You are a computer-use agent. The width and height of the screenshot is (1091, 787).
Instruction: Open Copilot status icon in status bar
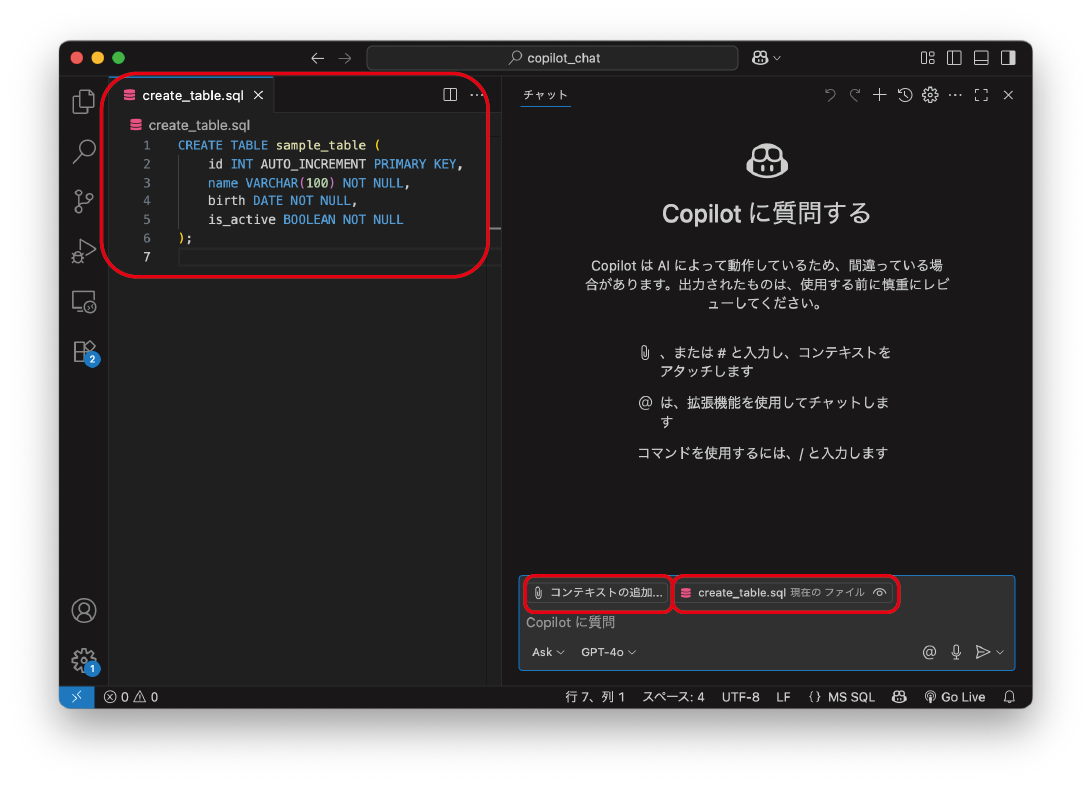(899, 697)
